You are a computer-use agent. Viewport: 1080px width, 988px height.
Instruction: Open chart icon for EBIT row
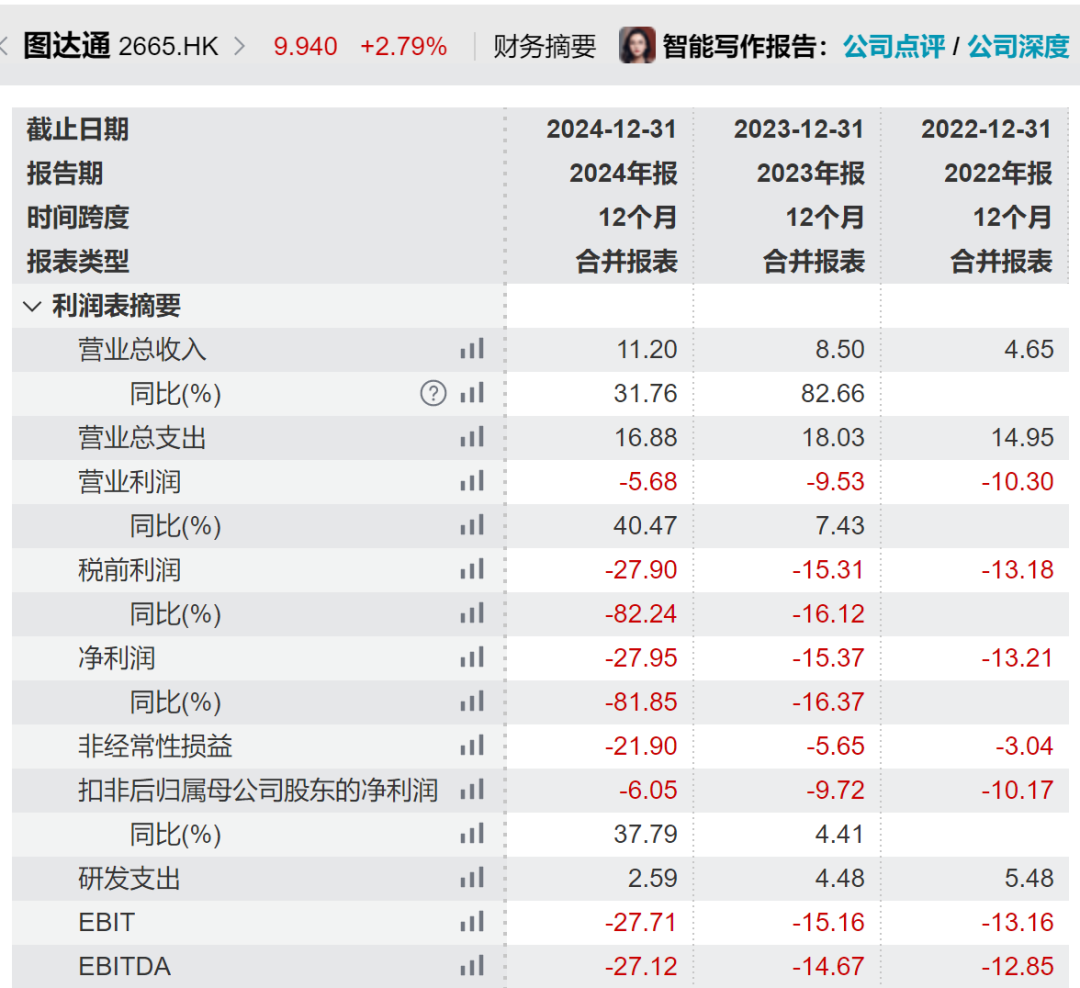(x=472, y=922)
